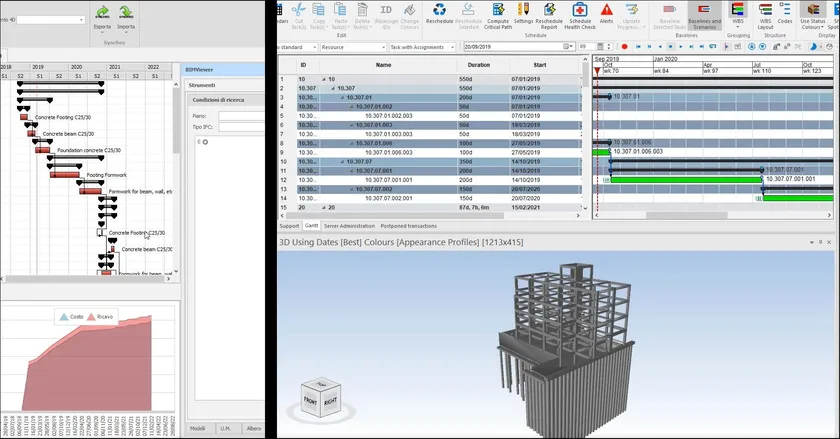Open the Schedule Health Check
The height and width of the screenshot is (439, 840).
[579, 12]
